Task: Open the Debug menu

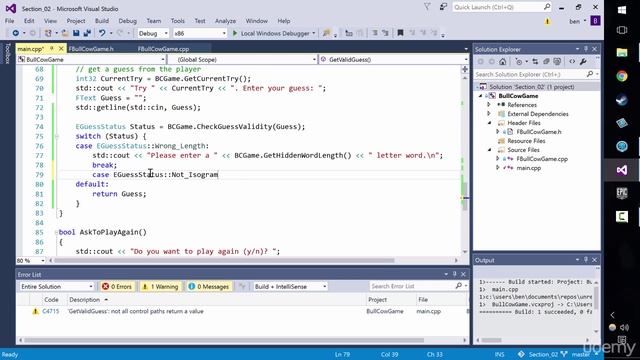Action: click(x=127, y=21)
